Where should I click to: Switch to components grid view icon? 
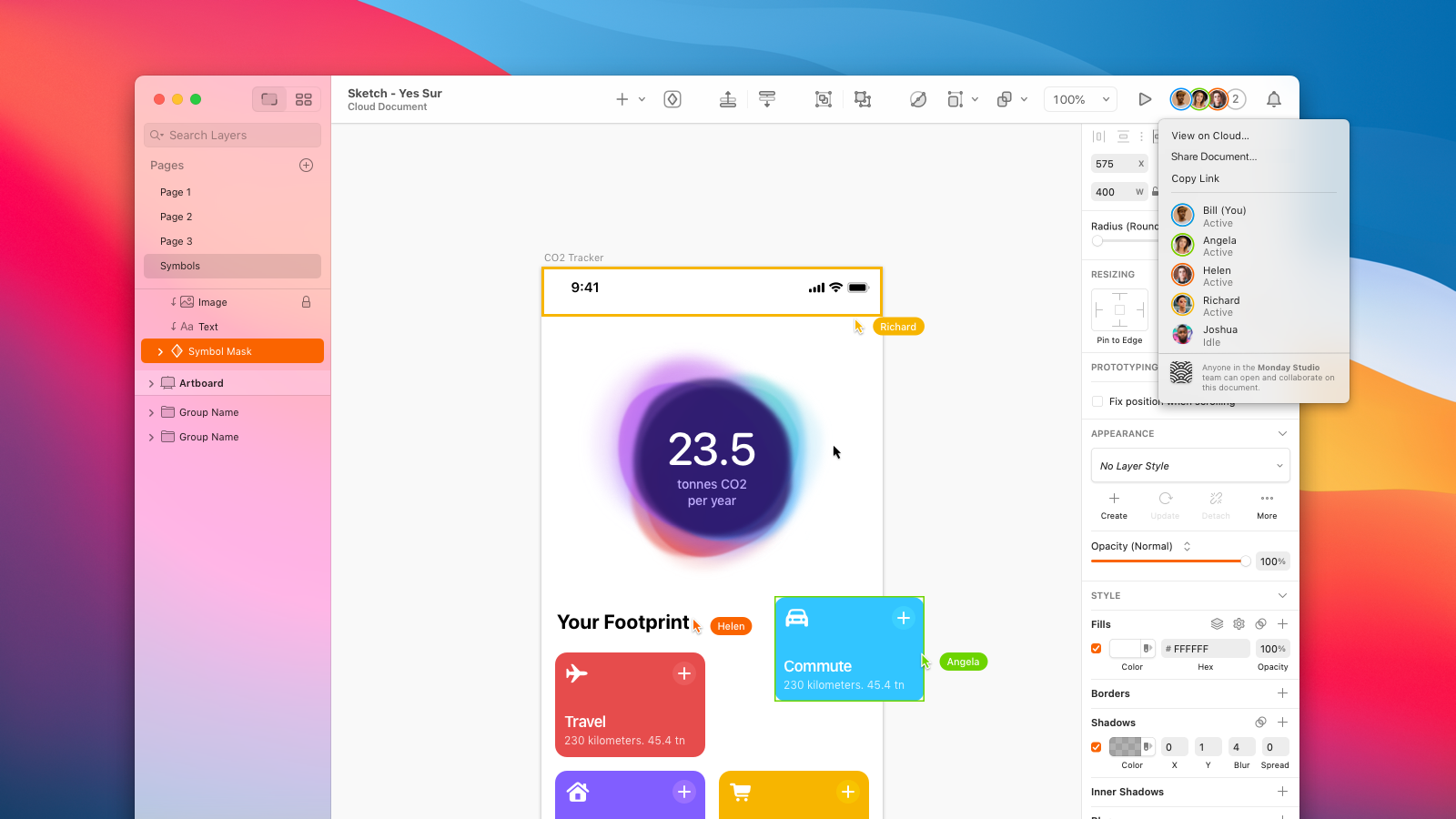[304, 99]
